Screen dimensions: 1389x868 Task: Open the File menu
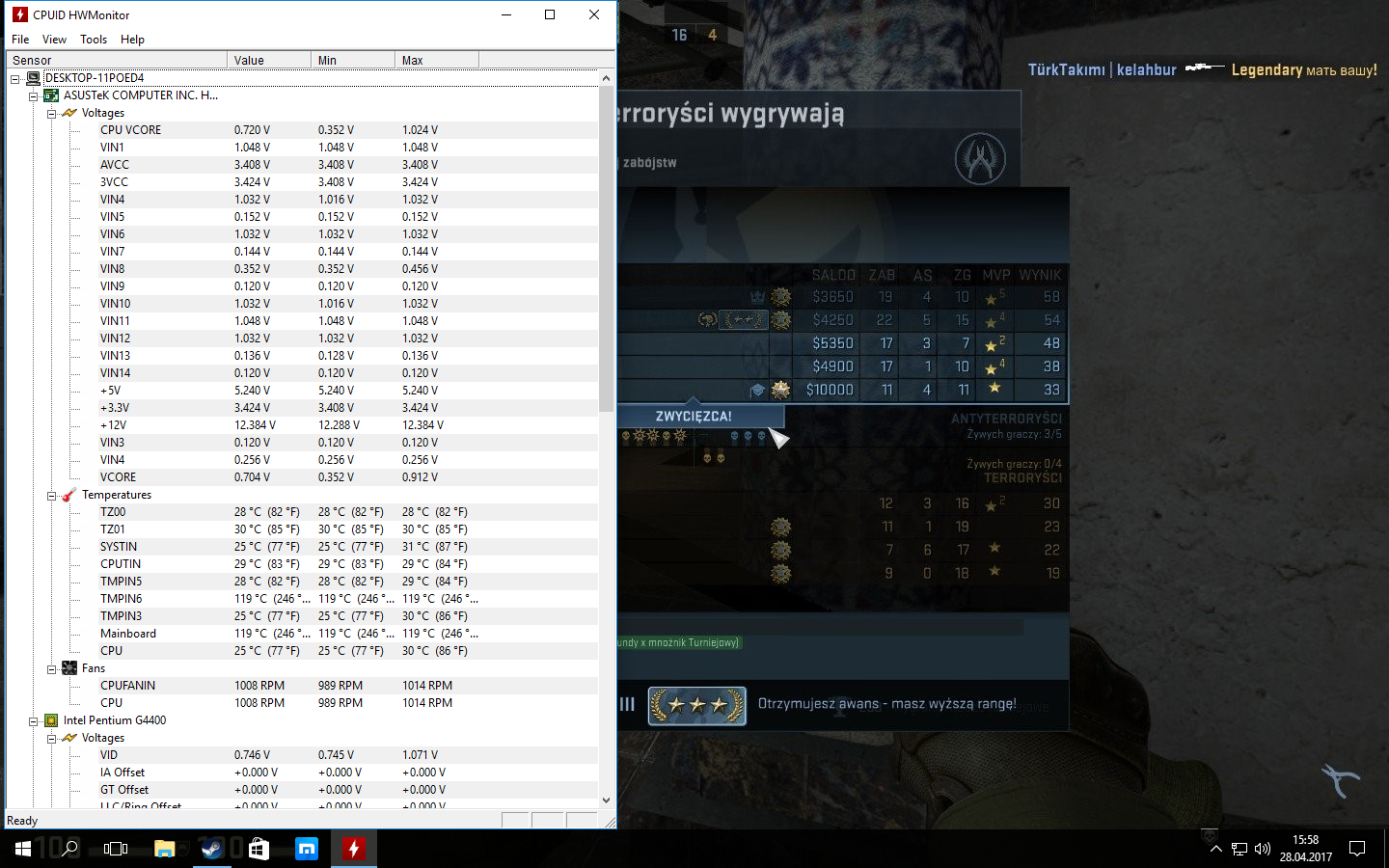[20, 40]
